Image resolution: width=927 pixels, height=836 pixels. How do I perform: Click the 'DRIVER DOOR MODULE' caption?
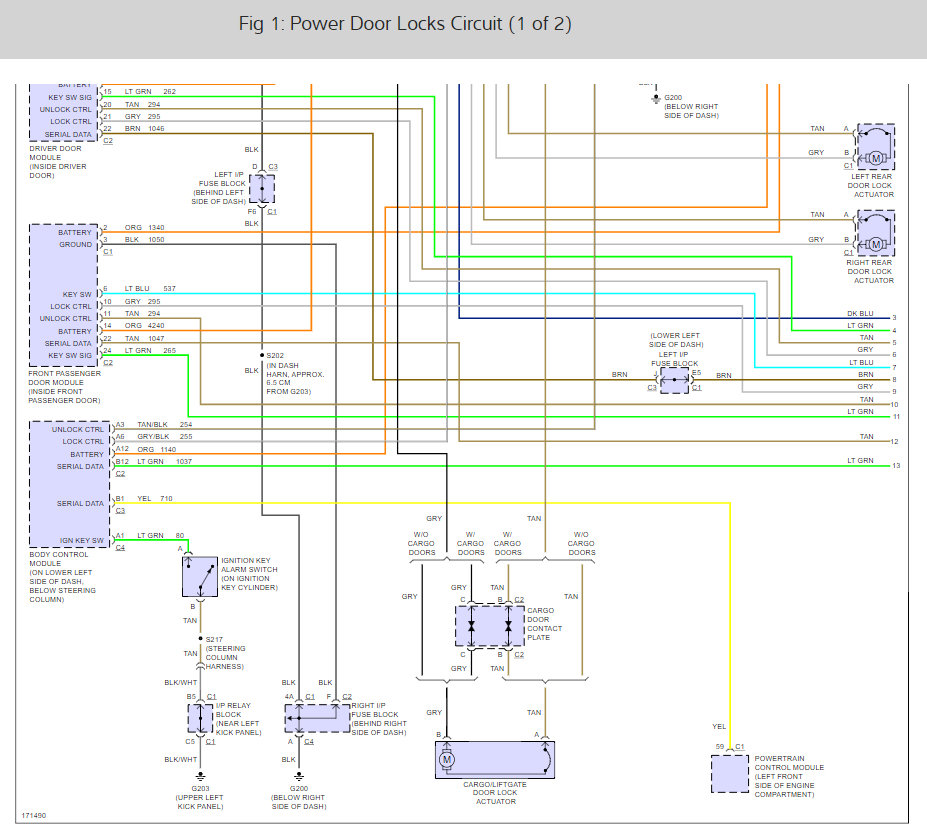[x=58, y=162]
